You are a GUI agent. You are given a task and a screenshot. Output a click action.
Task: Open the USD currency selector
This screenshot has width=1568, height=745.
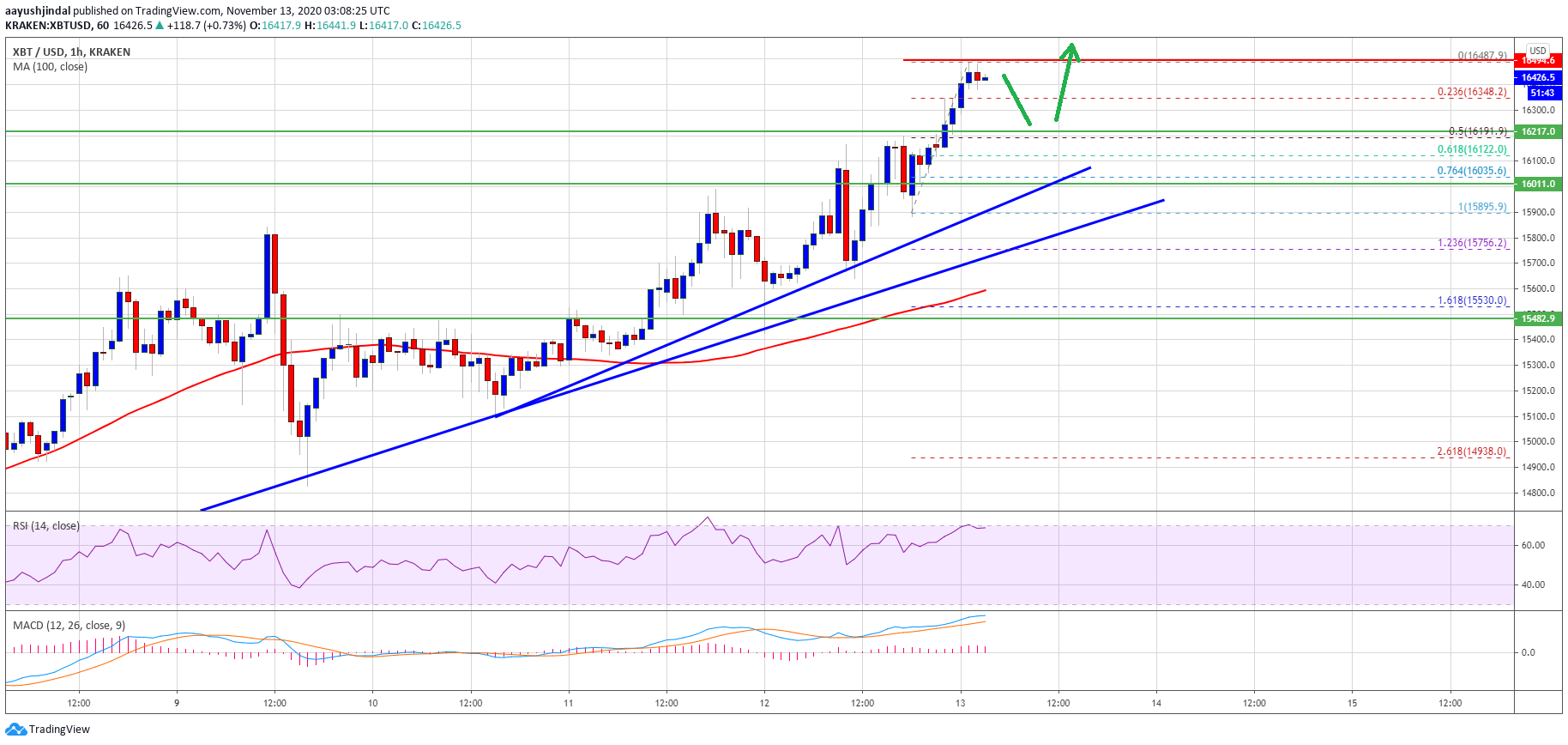1538,51
